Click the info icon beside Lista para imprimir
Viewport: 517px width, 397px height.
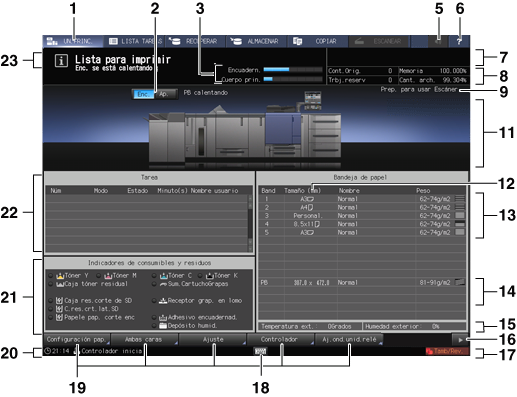[x=61, y=61]
